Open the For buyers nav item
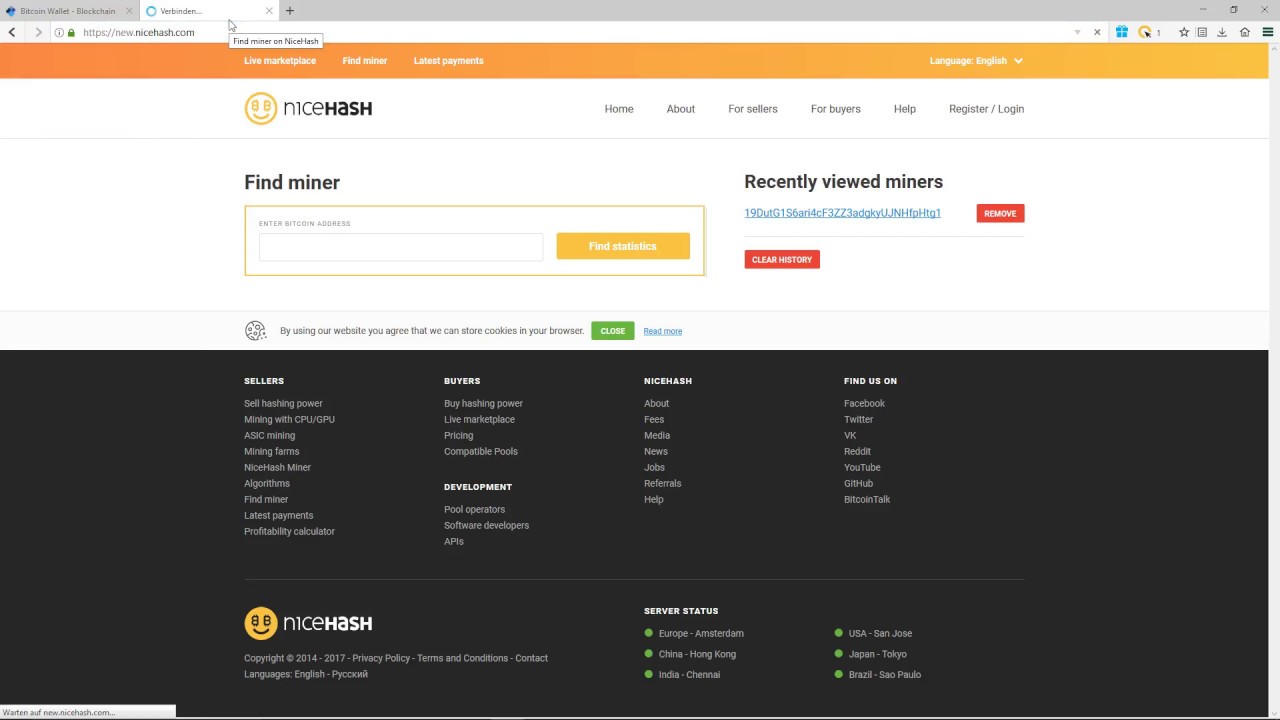This screenshot has height=720, width=1280. pos(836,109)
